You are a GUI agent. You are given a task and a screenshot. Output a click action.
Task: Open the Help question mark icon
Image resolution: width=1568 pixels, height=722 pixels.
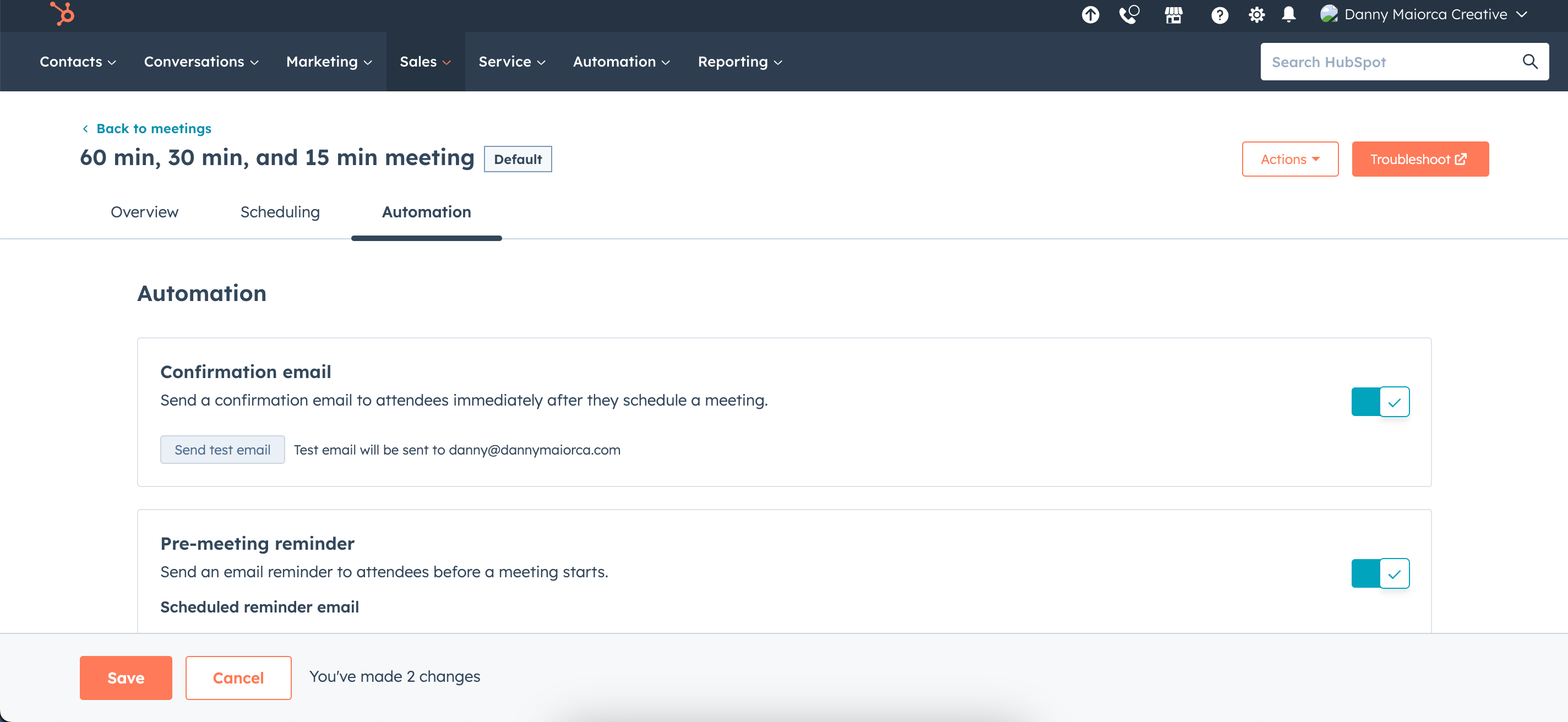[1220, 15]
